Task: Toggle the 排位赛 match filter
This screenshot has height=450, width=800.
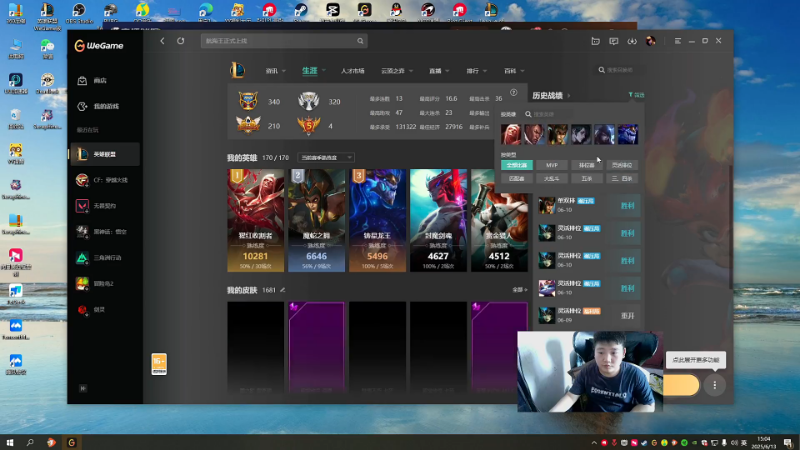Action: pyautogui.click(x=587, y=165)
